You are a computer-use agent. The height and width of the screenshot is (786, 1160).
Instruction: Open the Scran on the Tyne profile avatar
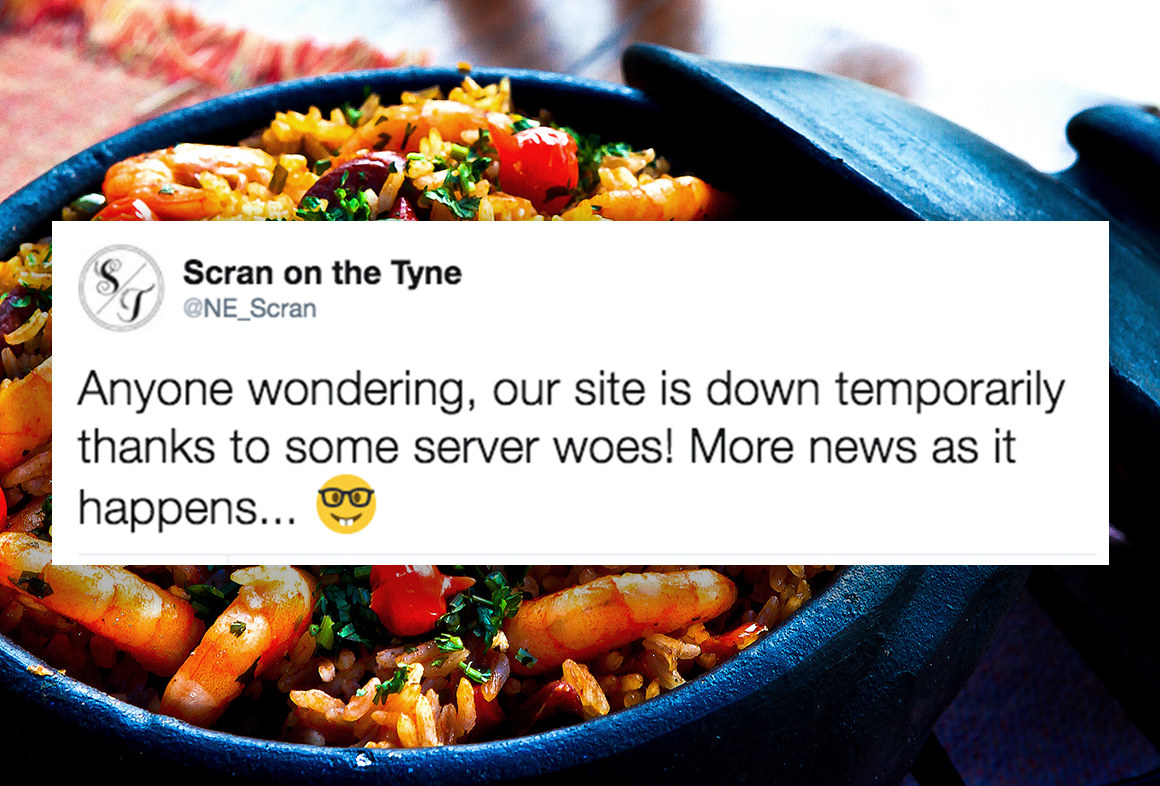[x=121, y=288]
